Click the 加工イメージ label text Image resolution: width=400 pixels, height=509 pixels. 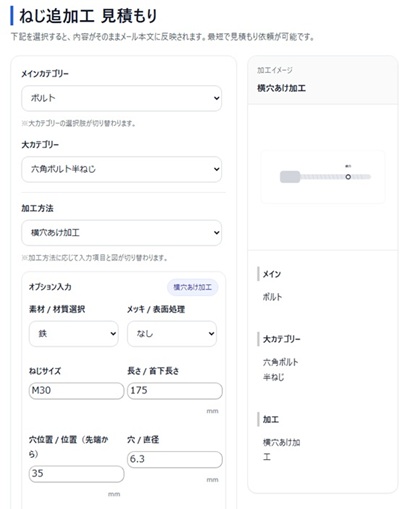(x=275, y=70)
